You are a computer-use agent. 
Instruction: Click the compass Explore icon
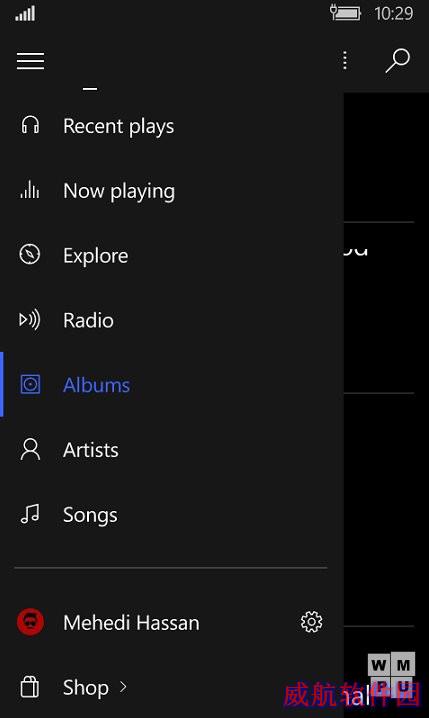tap(30, 254)
